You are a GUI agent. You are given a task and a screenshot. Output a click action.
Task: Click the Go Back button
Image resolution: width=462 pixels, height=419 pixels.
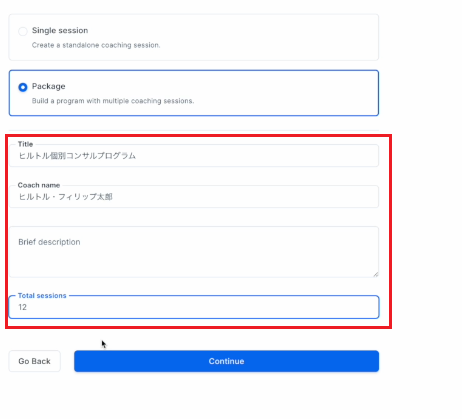tap(35, 361)
